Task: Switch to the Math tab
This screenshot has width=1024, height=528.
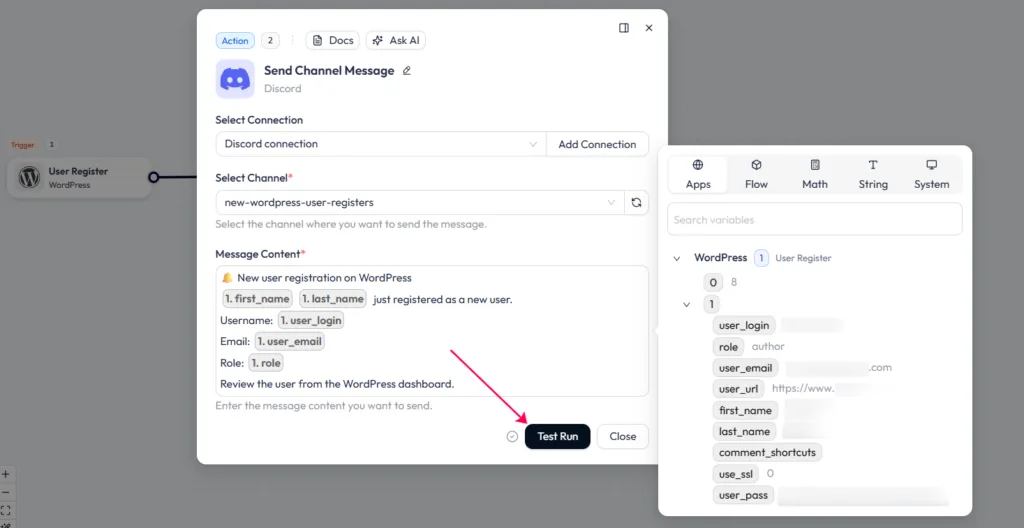Action: tap(814, 174)
